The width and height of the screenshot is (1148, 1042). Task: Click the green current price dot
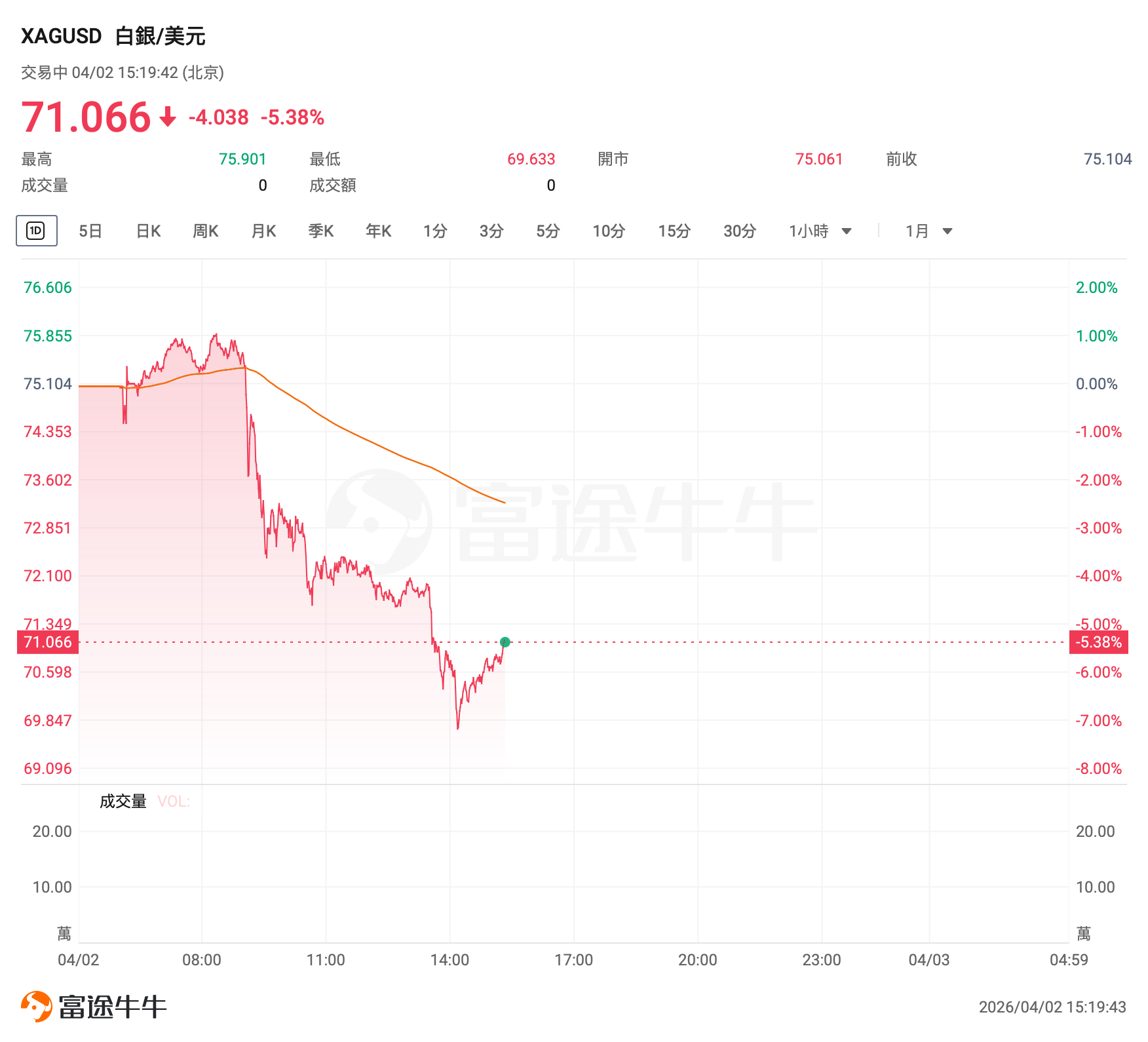coord(505,642)
